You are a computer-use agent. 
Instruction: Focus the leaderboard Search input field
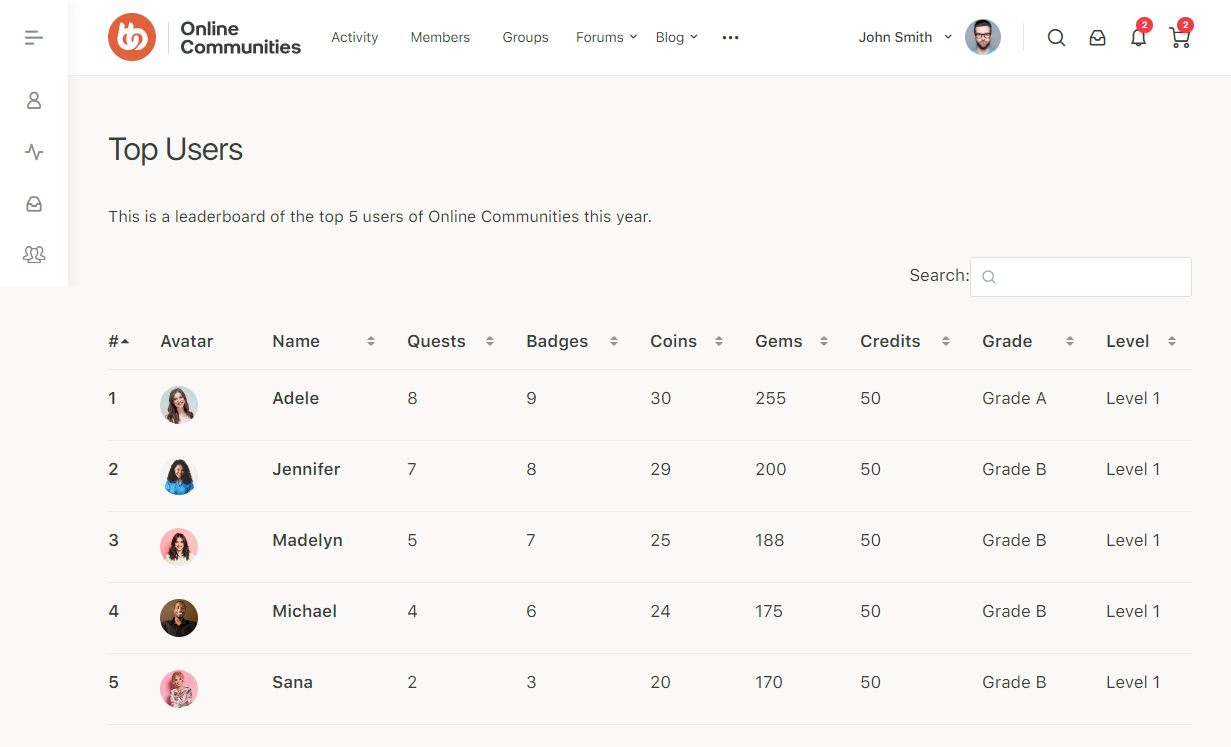coord(1080,277)
